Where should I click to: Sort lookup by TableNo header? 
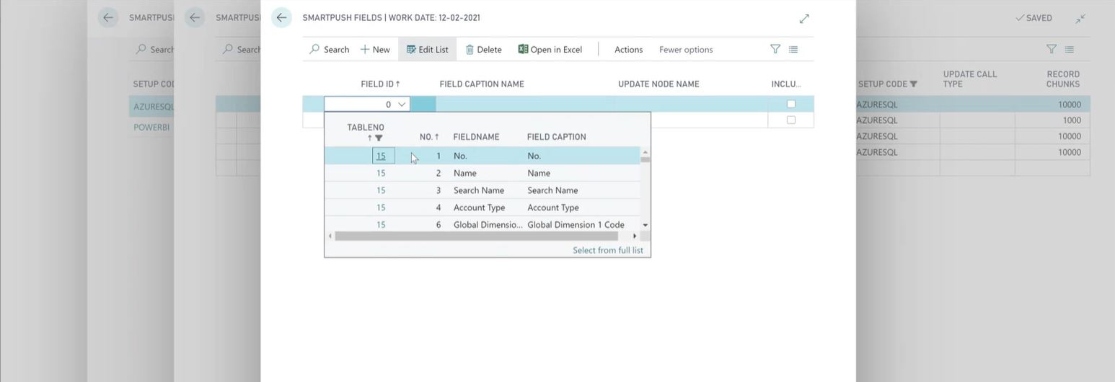pos(366,127)
